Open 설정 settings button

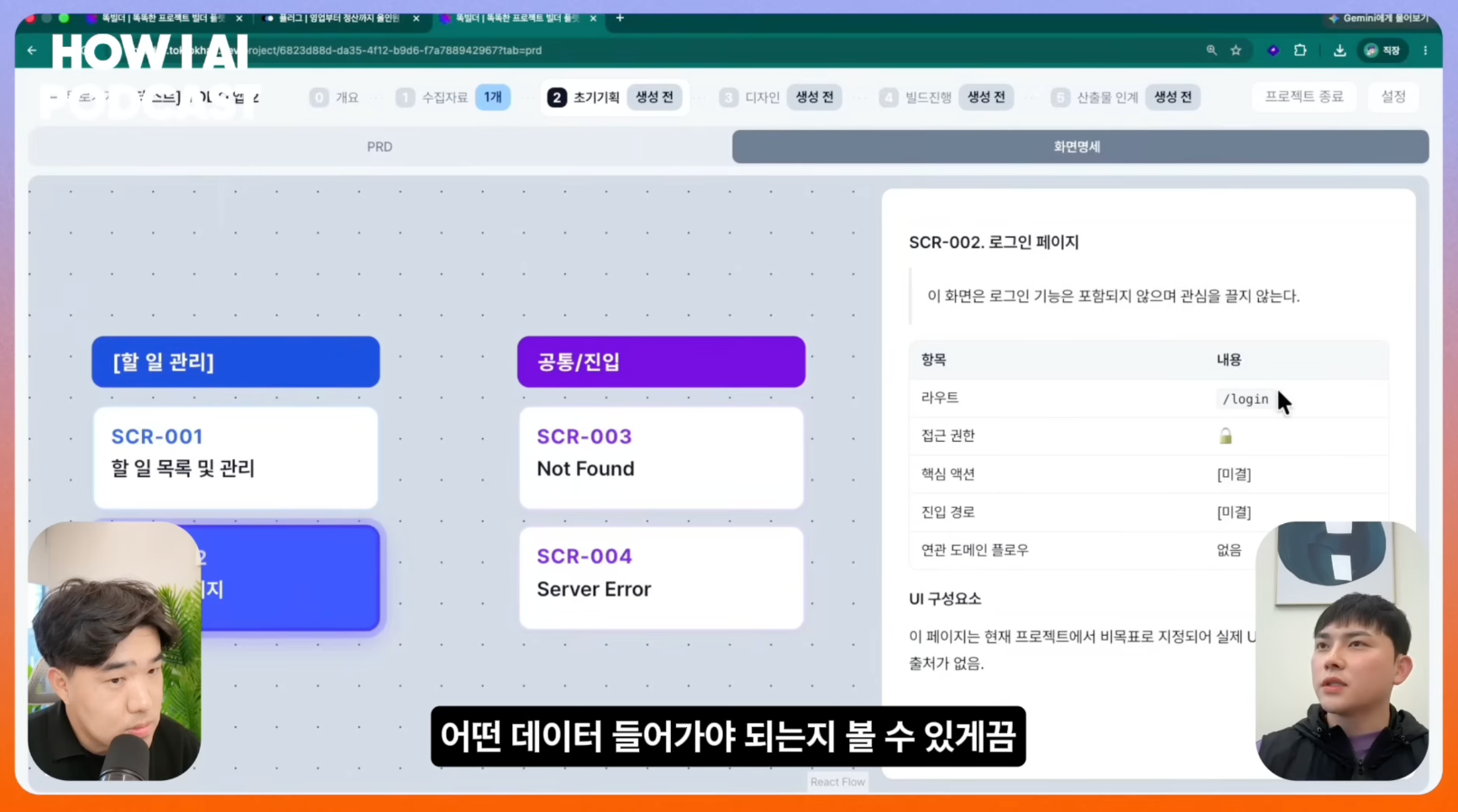tap(1393, 97)
